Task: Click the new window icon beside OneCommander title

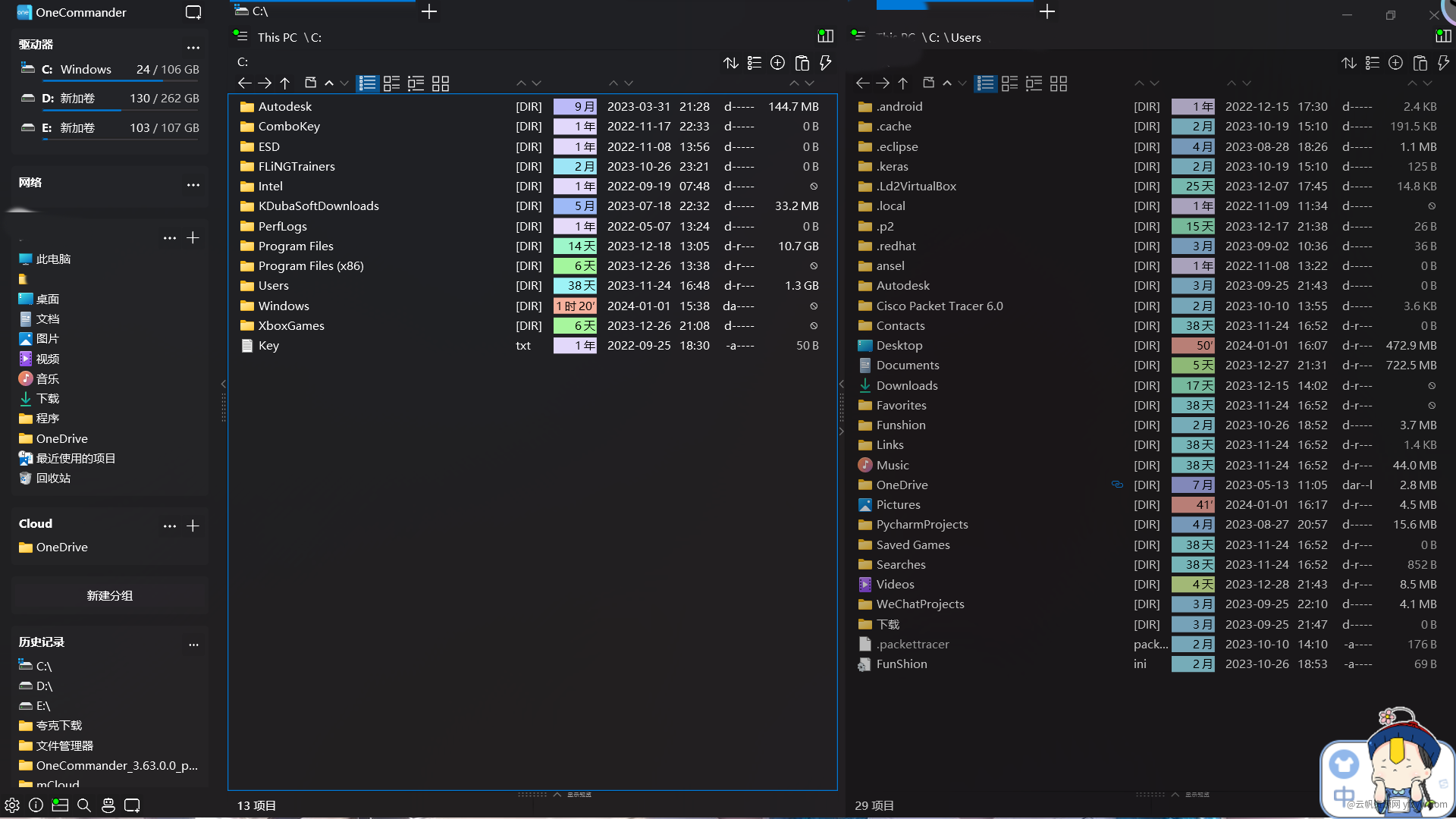Action: pos(193,12)
